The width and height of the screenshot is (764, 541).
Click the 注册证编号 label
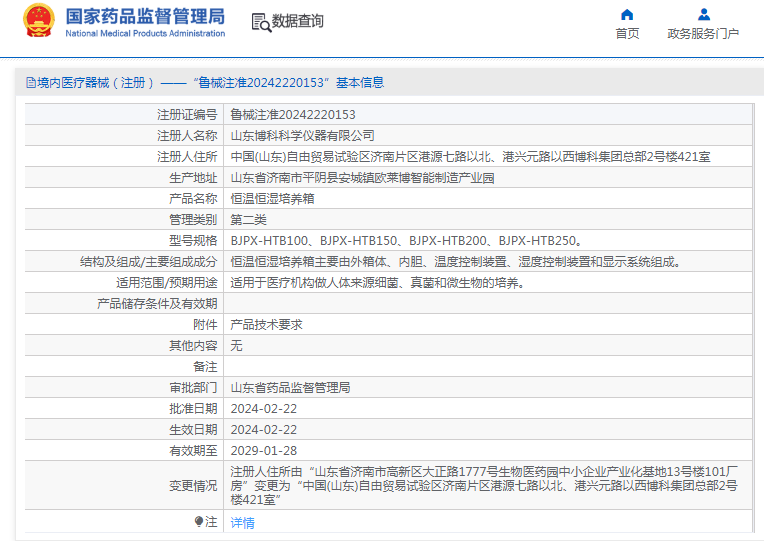click(187, 115)
